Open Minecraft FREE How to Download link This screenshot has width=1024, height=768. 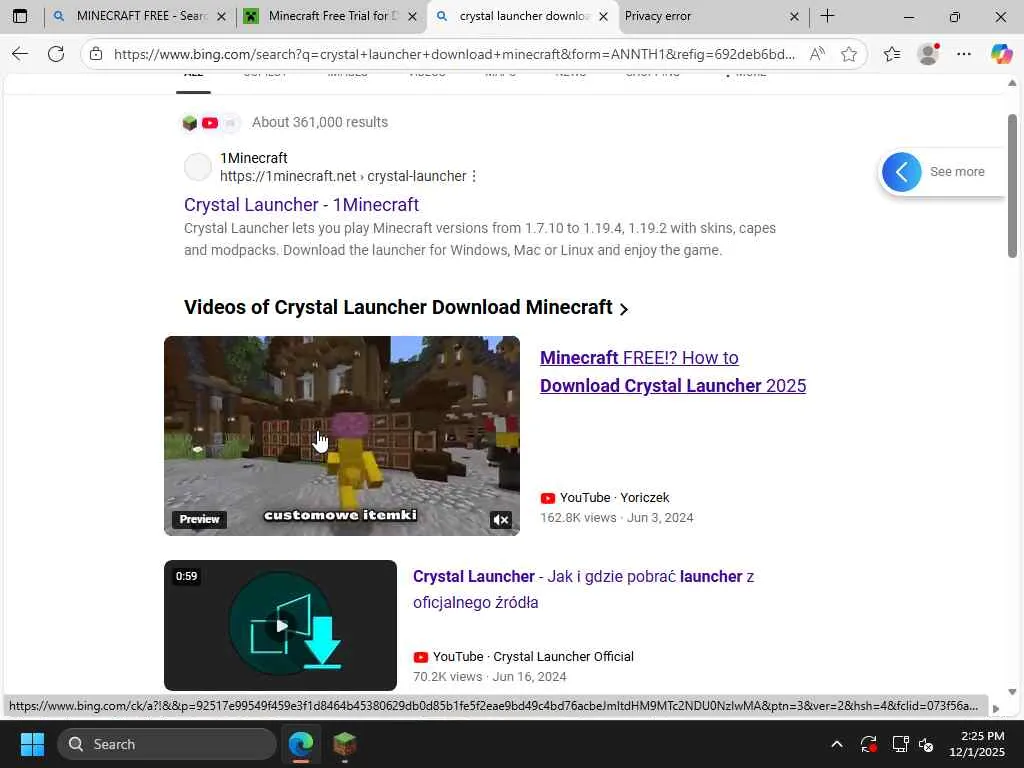pos(673,372)
